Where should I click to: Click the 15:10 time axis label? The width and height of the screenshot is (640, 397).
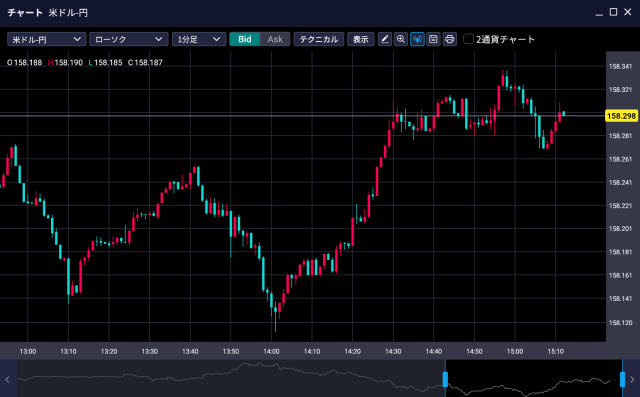(x=556, y=351)
